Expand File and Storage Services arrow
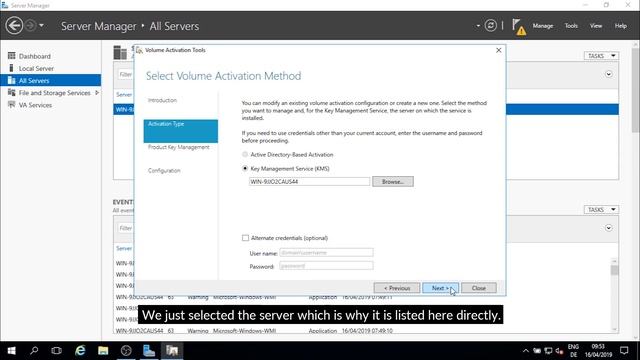640x360 pixels. [97, 93]
